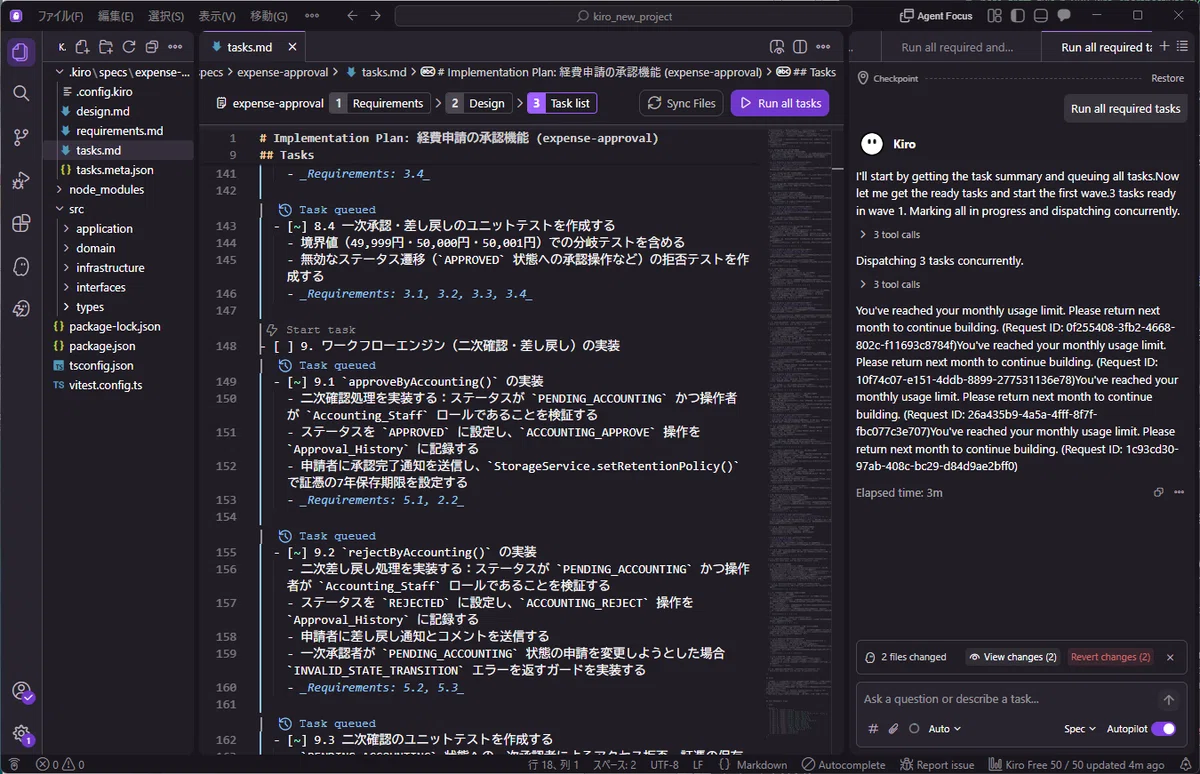
Task: Open the lightning hooks icon in activity bar
Action: (x=21, y=309)
